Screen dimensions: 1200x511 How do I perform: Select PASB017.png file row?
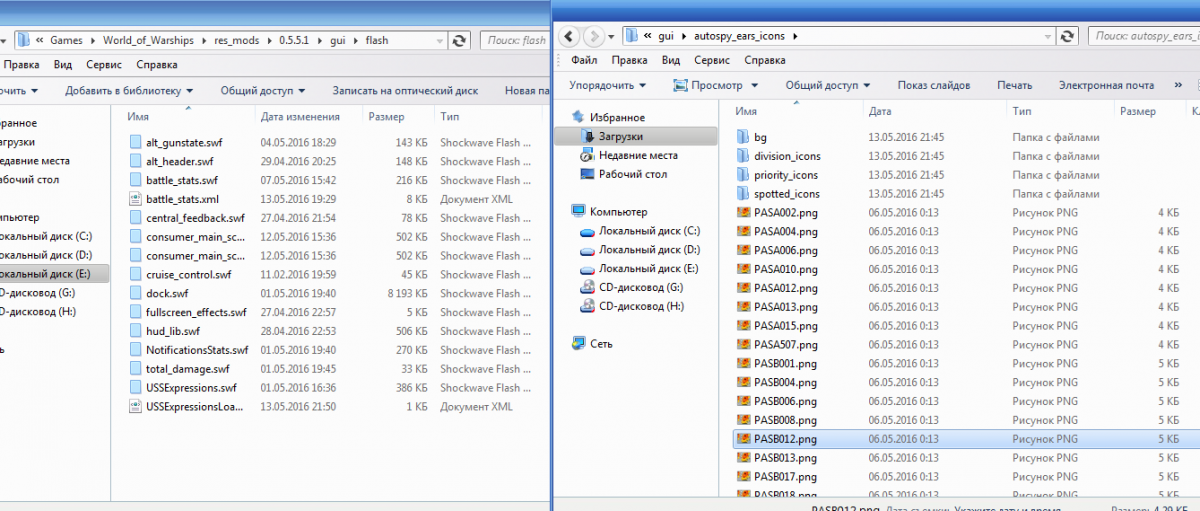point(965,477)
